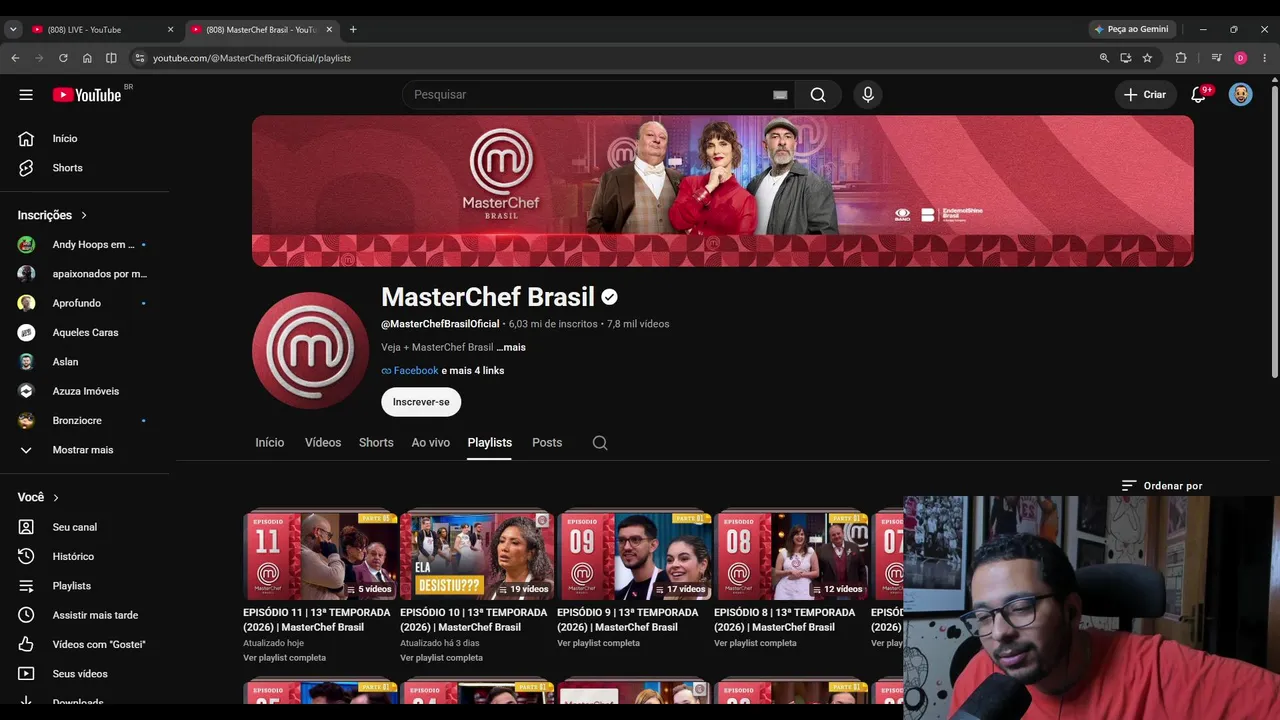Bookmark this page with the star

click(x=1147, y=58)
